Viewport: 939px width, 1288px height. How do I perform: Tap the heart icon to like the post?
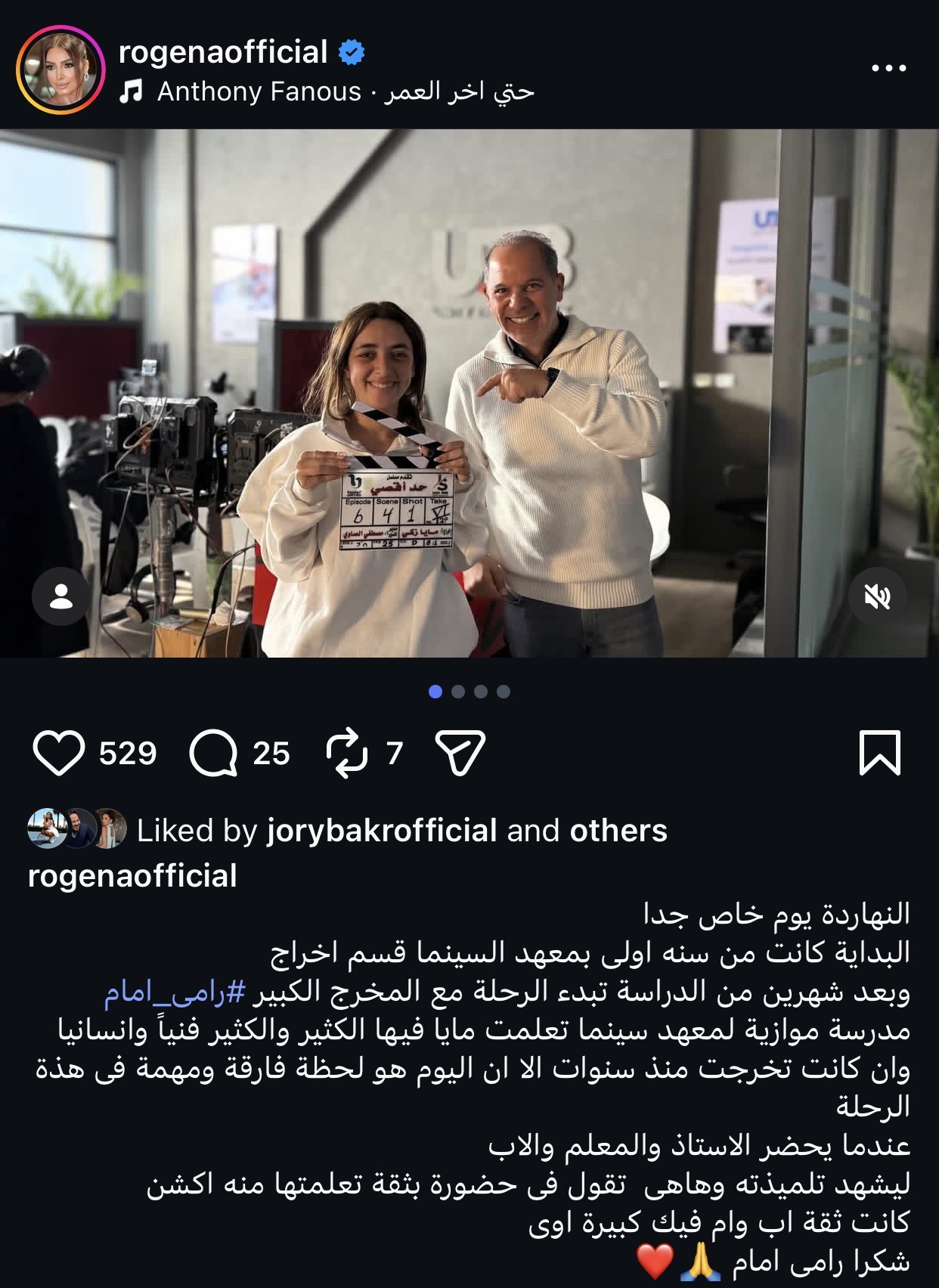[x=58, y=754]
